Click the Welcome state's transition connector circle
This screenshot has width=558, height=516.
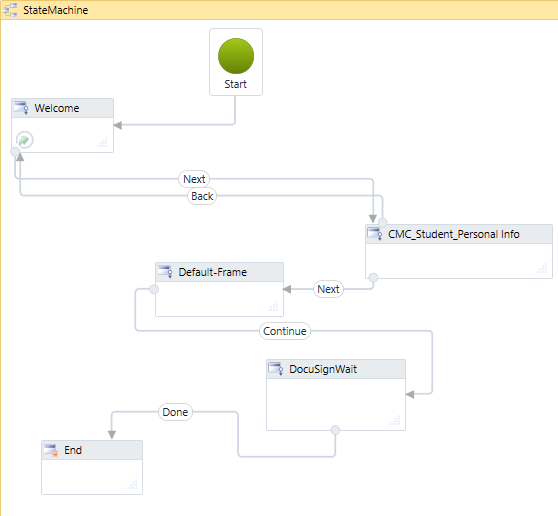point(15,152)
